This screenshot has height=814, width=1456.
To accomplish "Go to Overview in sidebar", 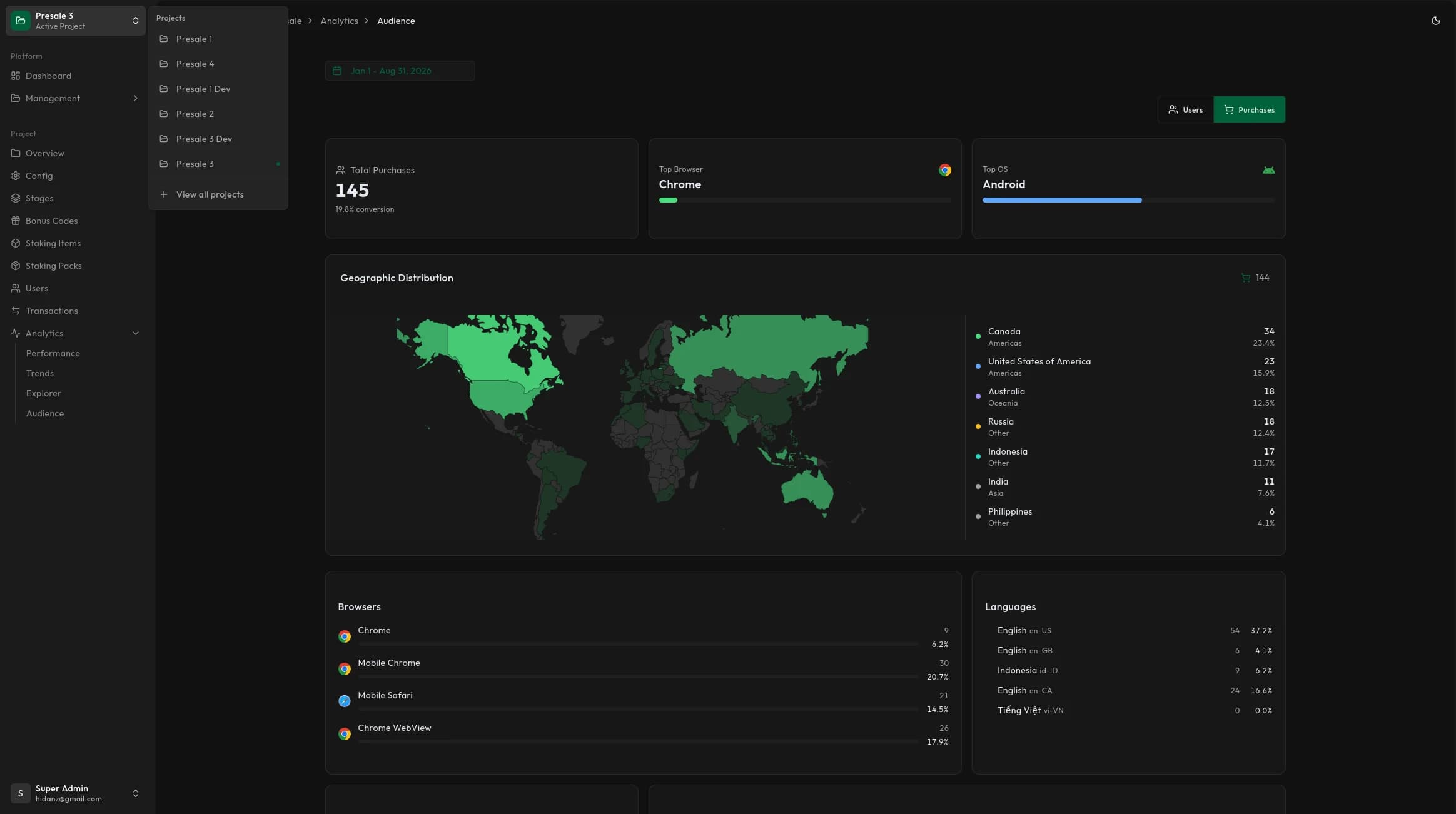I will click(75, 153).
